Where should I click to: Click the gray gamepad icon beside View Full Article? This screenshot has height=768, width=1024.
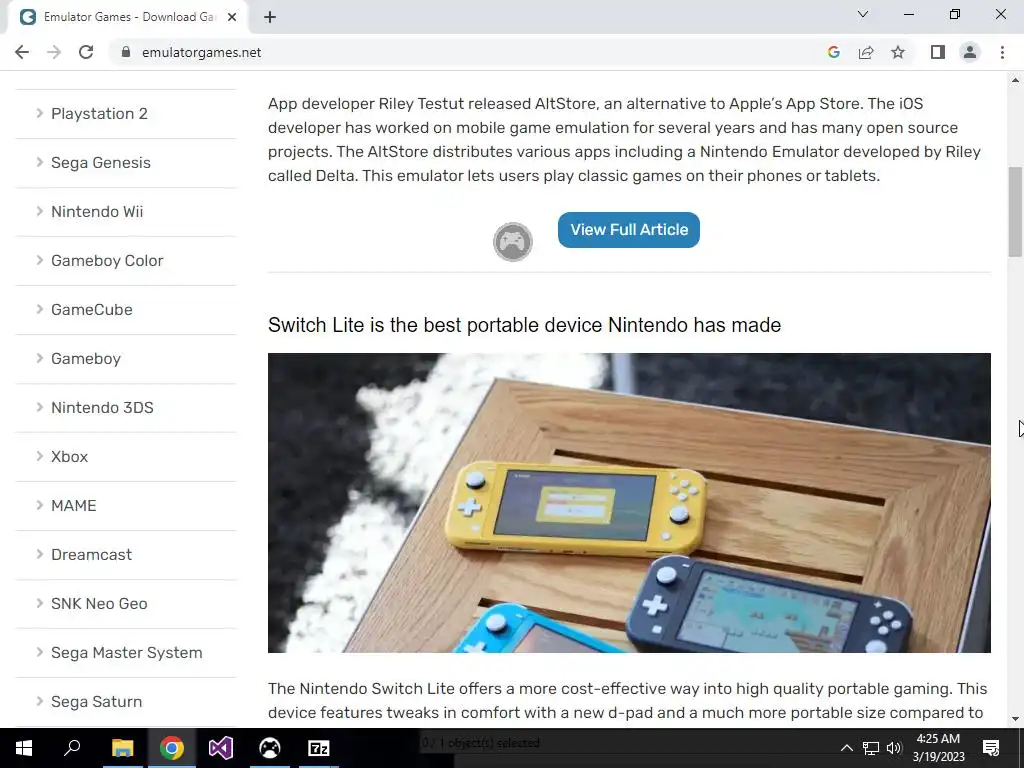(x=513, y=242)
